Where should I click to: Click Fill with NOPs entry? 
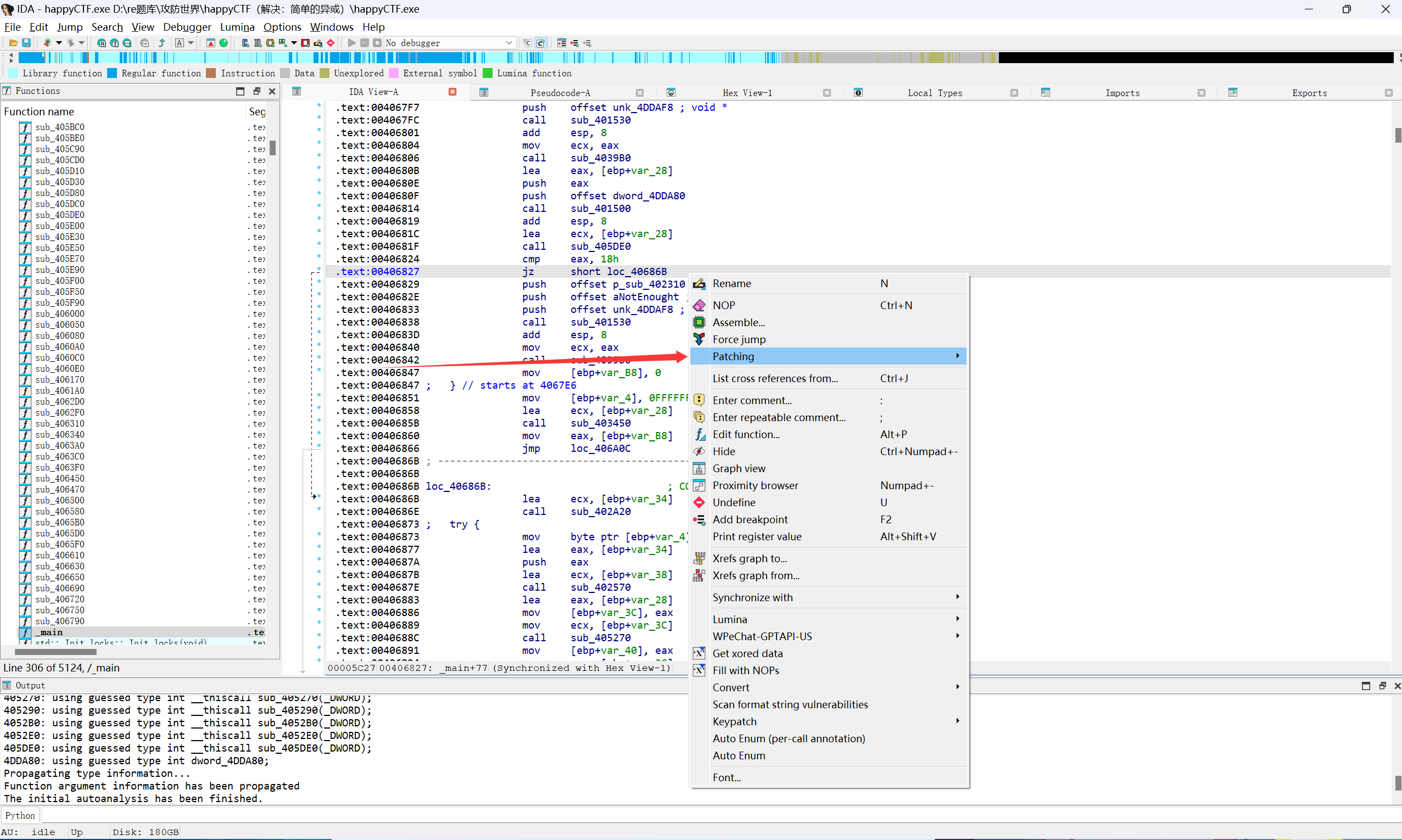coord(745,670)
